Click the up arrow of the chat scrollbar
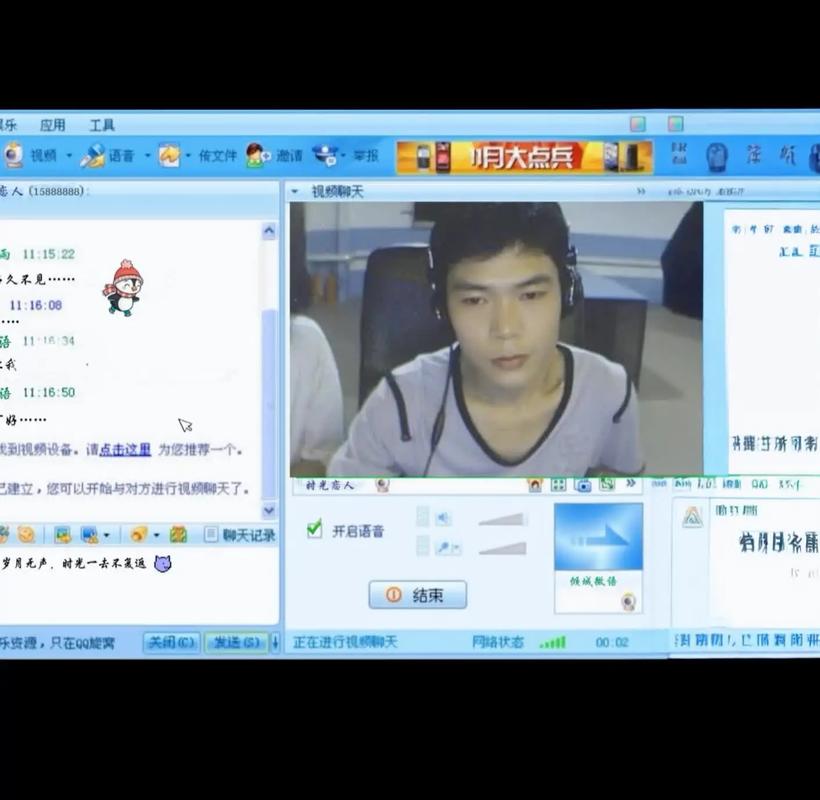 click(269, 231)
